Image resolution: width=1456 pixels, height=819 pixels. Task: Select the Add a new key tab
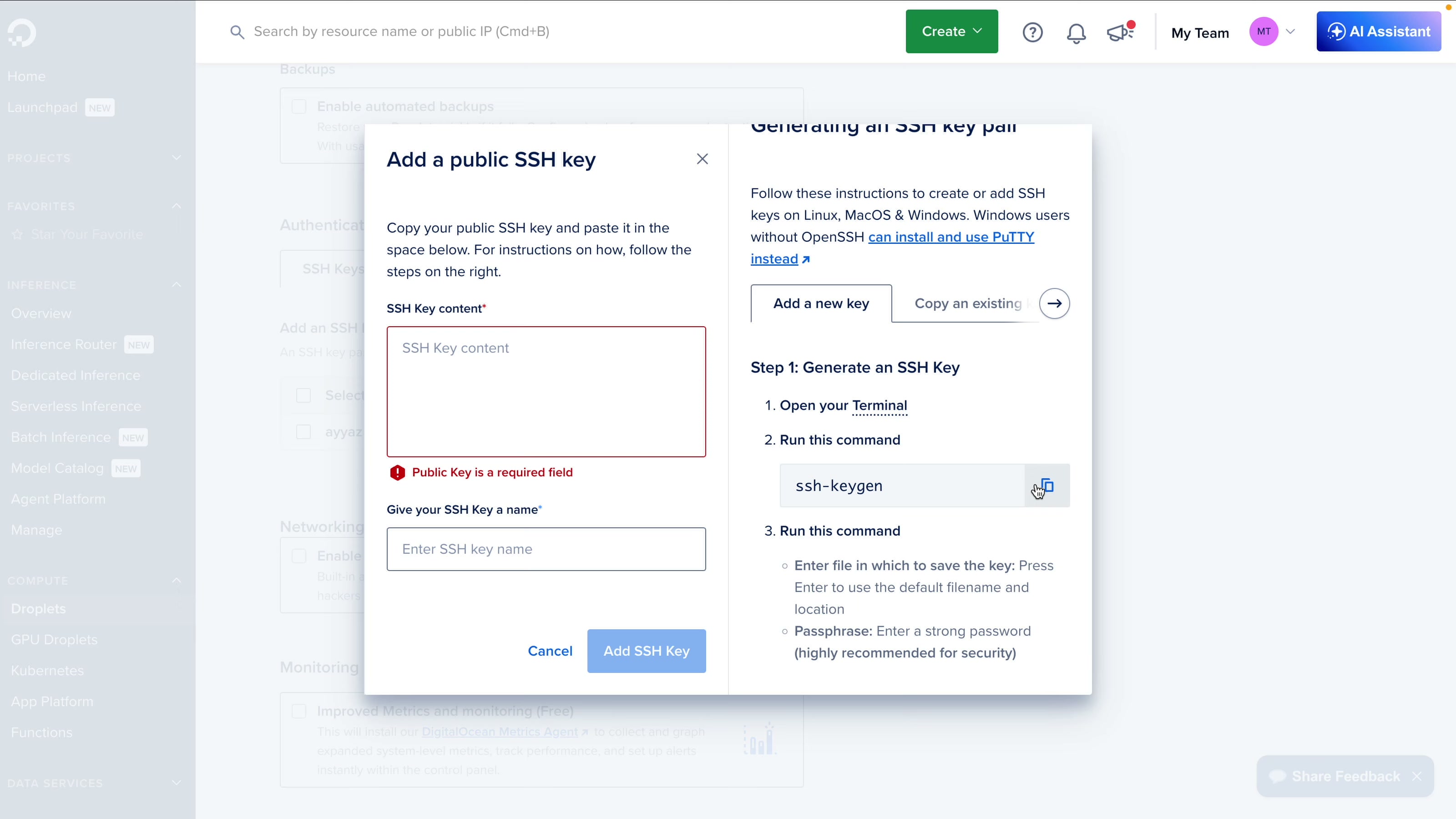pyautogui.click(x=821, y=303)
